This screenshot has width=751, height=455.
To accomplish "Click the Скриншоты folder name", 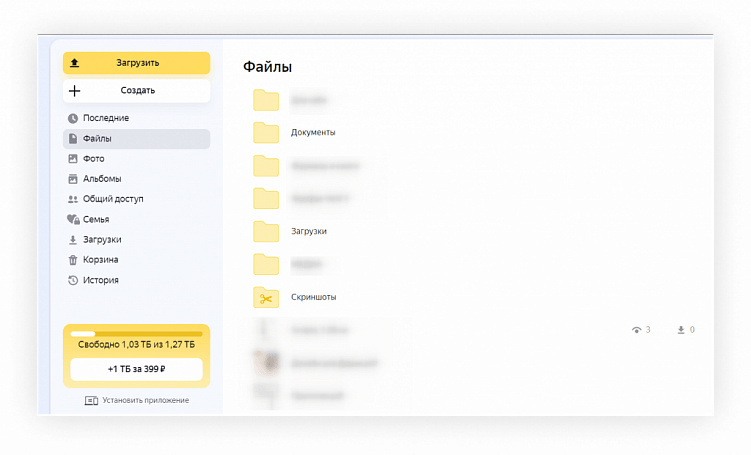I will [x=314, y=297].
